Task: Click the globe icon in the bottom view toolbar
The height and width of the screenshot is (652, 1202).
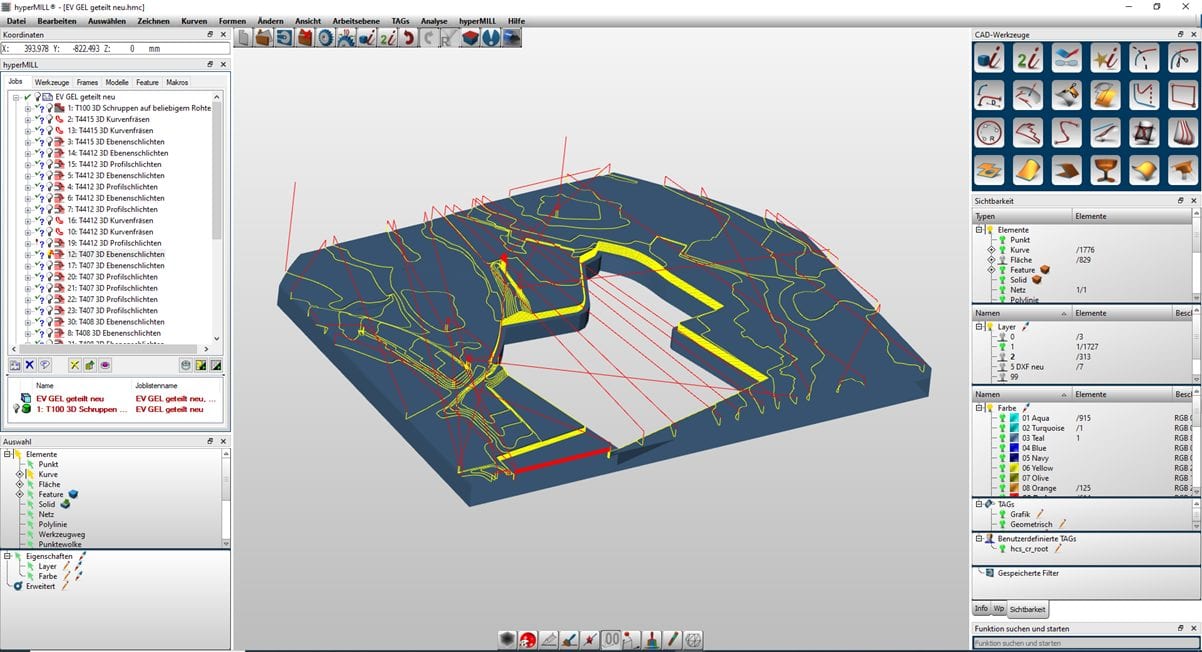Action: pos(693,640)
